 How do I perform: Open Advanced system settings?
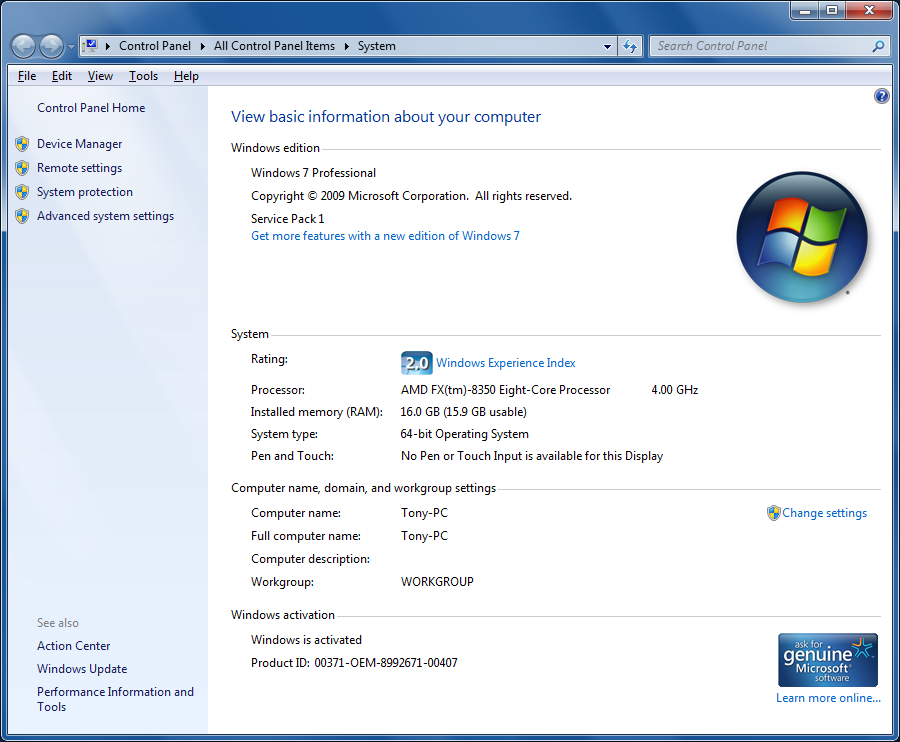click(106, 216)
